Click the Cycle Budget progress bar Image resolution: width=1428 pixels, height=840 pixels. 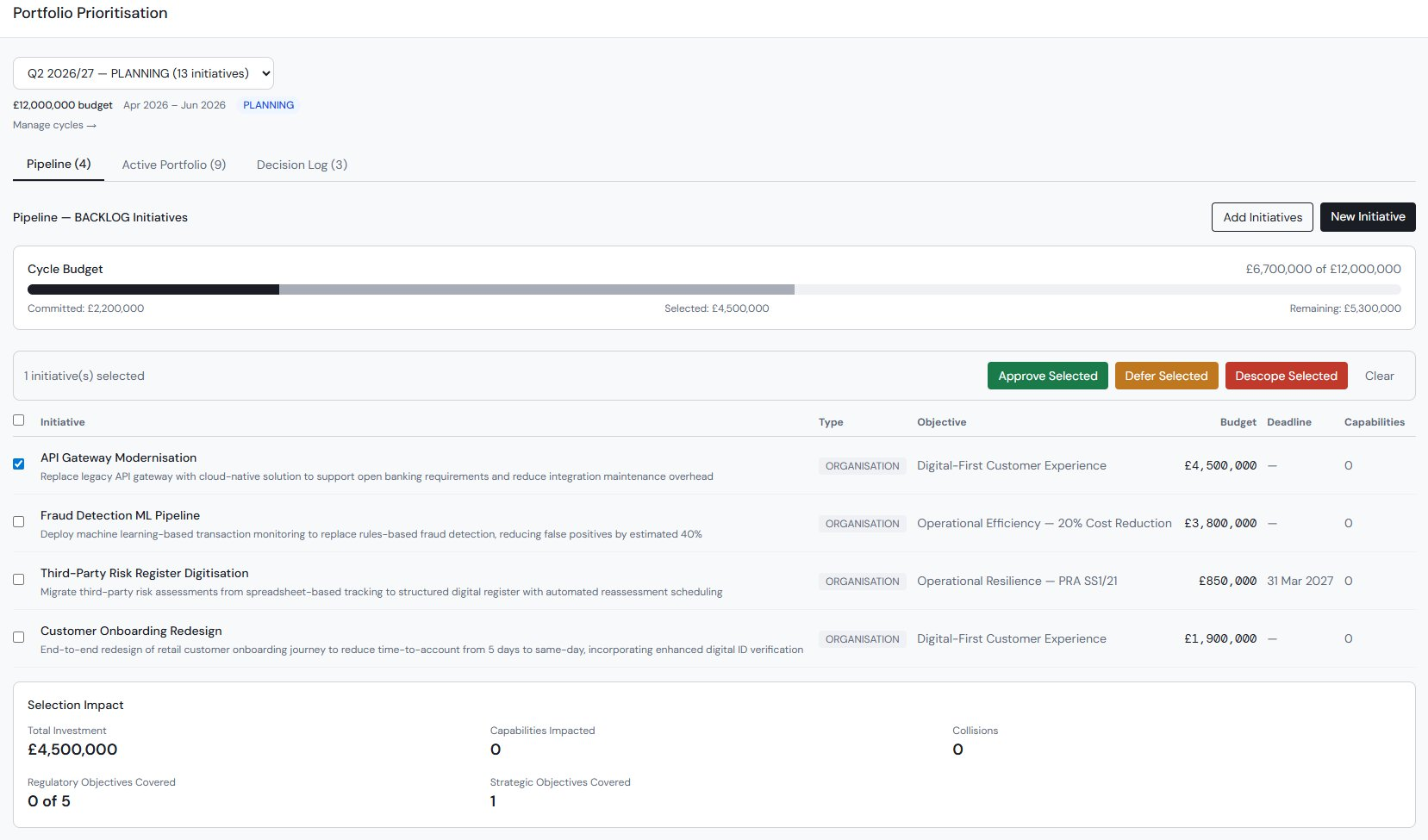[714, 289]
